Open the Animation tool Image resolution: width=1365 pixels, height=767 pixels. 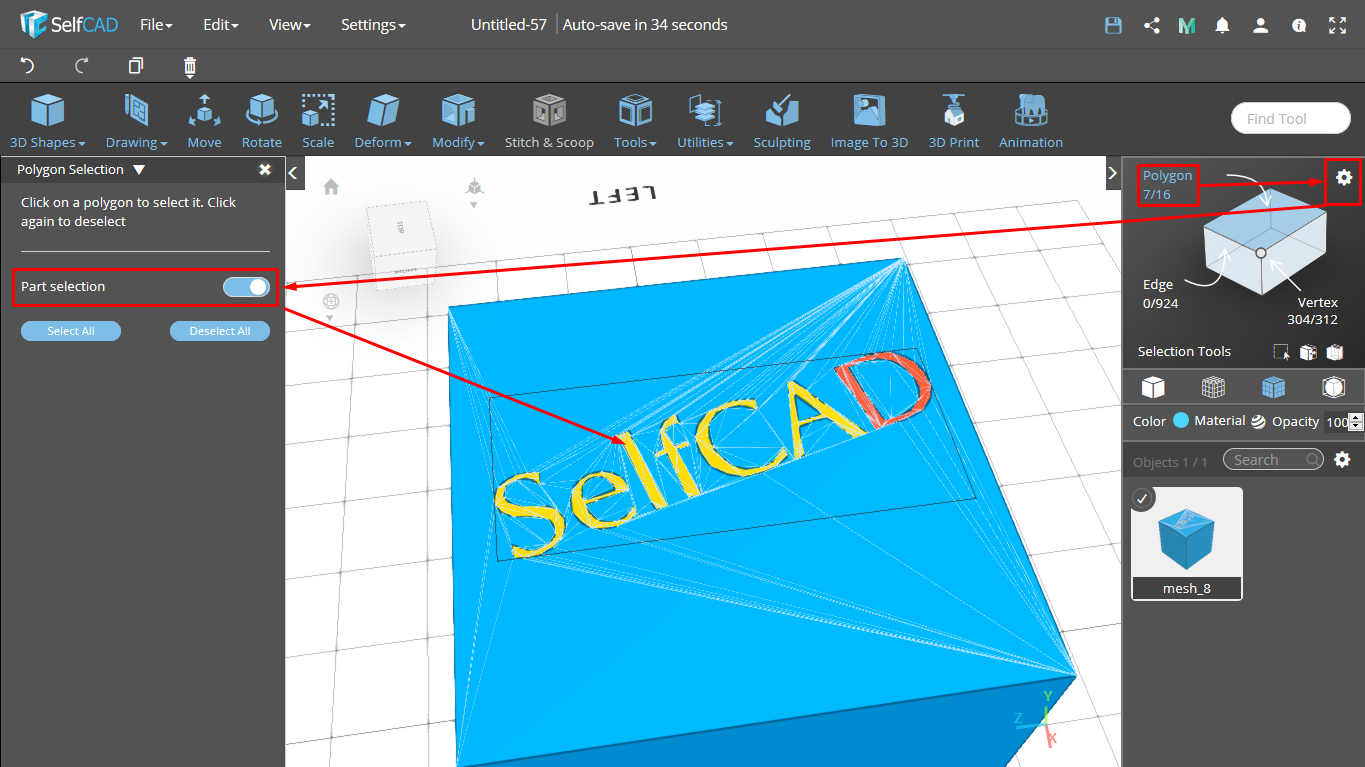coord(1030,120)
